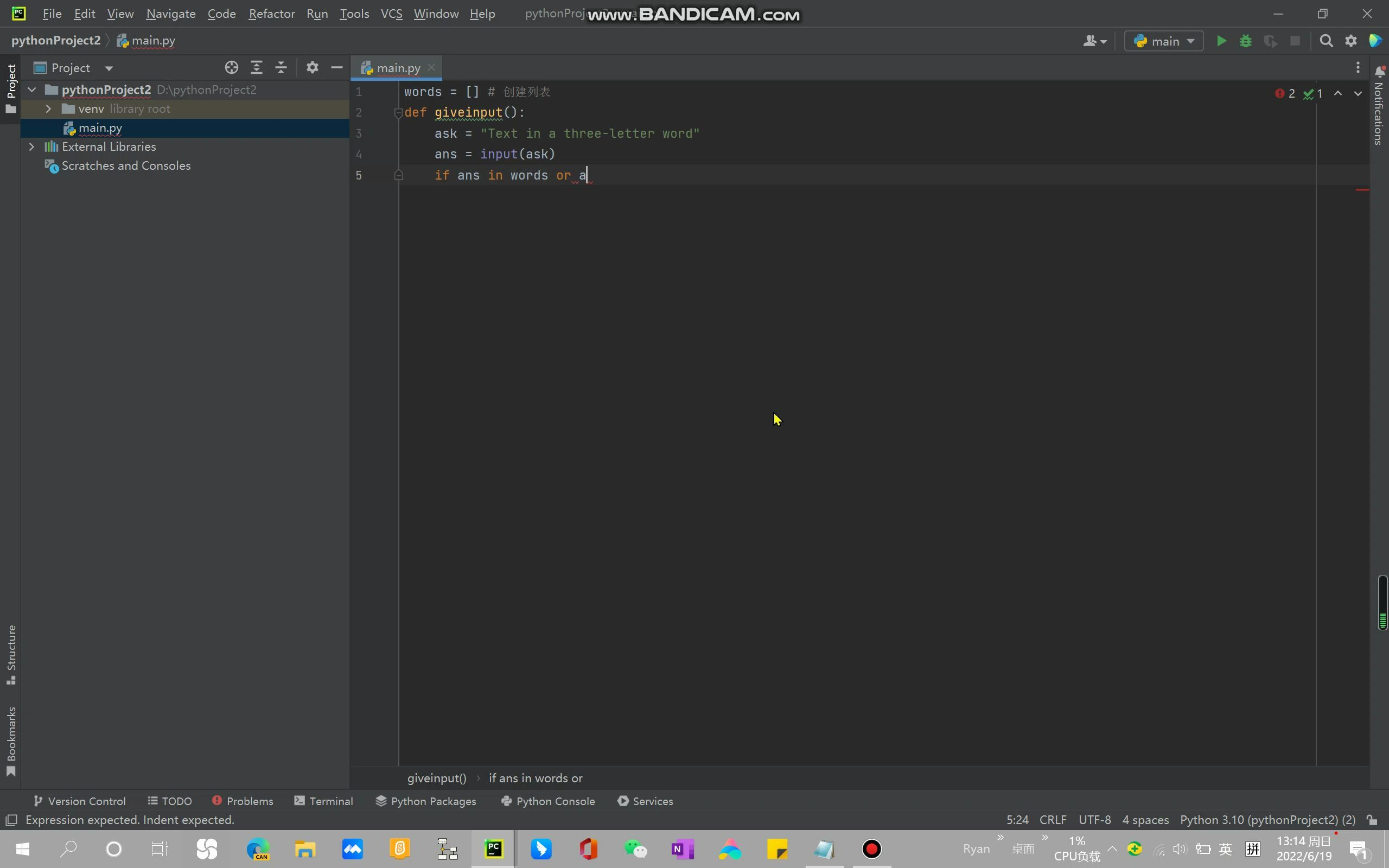The height and width of the screenshot is (868, 1389).
Task: Open Search Everywhere magnifier icon
Action: pyautogui.click(x=1326, y=41)
